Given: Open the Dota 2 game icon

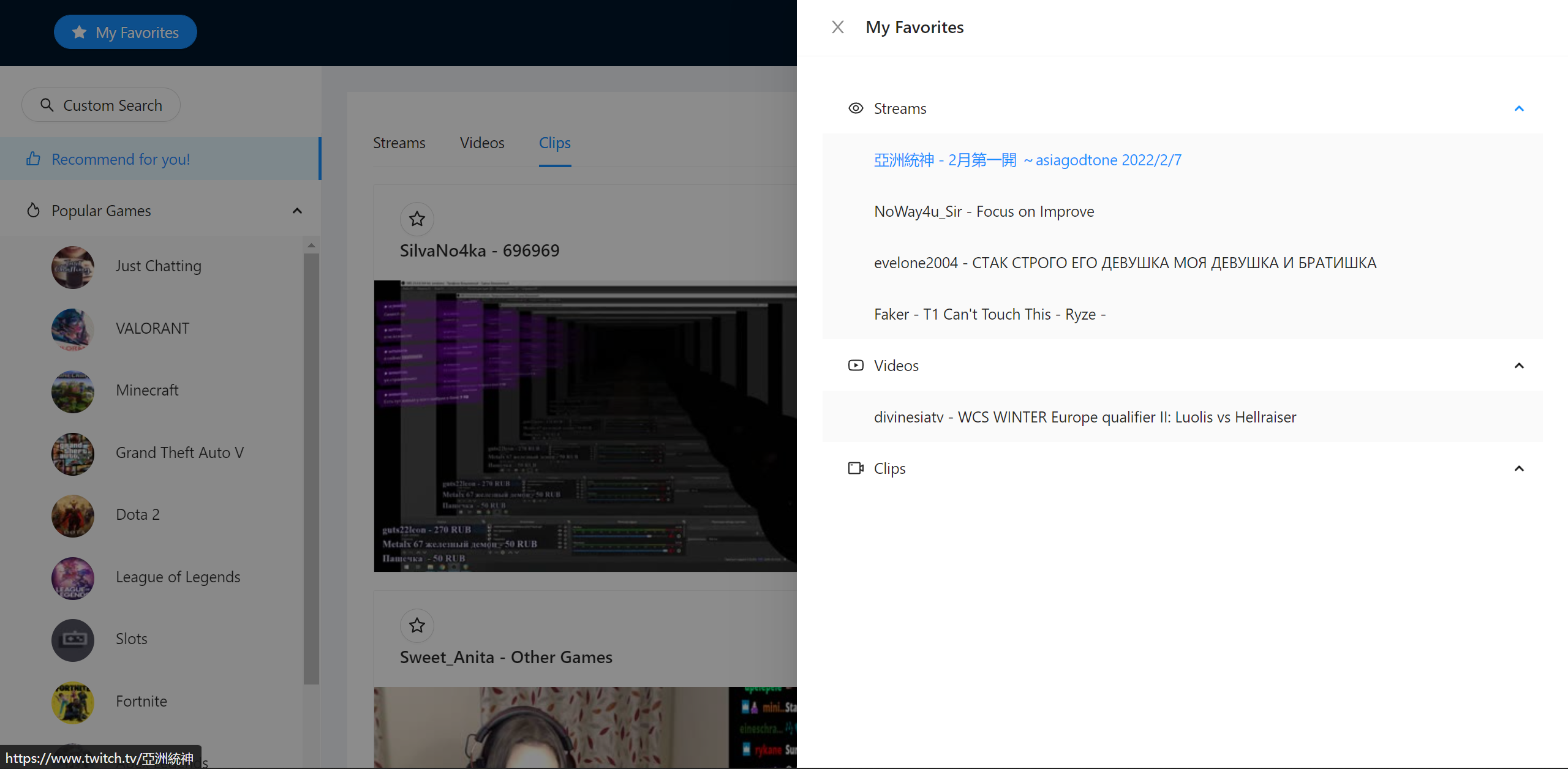Looking at the screenshot, I should [73, 516].
